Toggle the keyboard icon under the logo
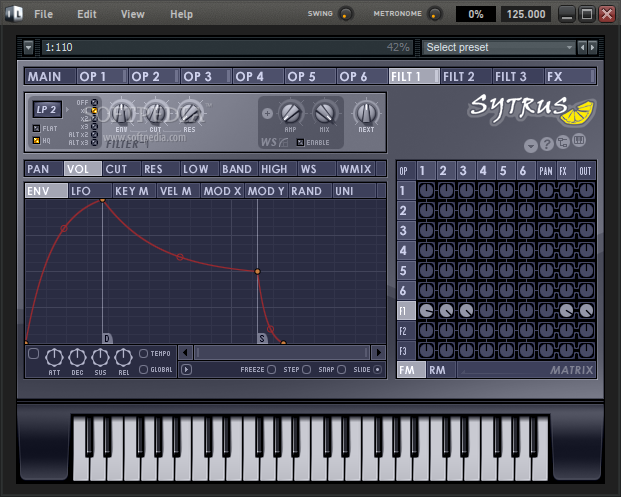The image size is (621, 497). tap(579, 140)
